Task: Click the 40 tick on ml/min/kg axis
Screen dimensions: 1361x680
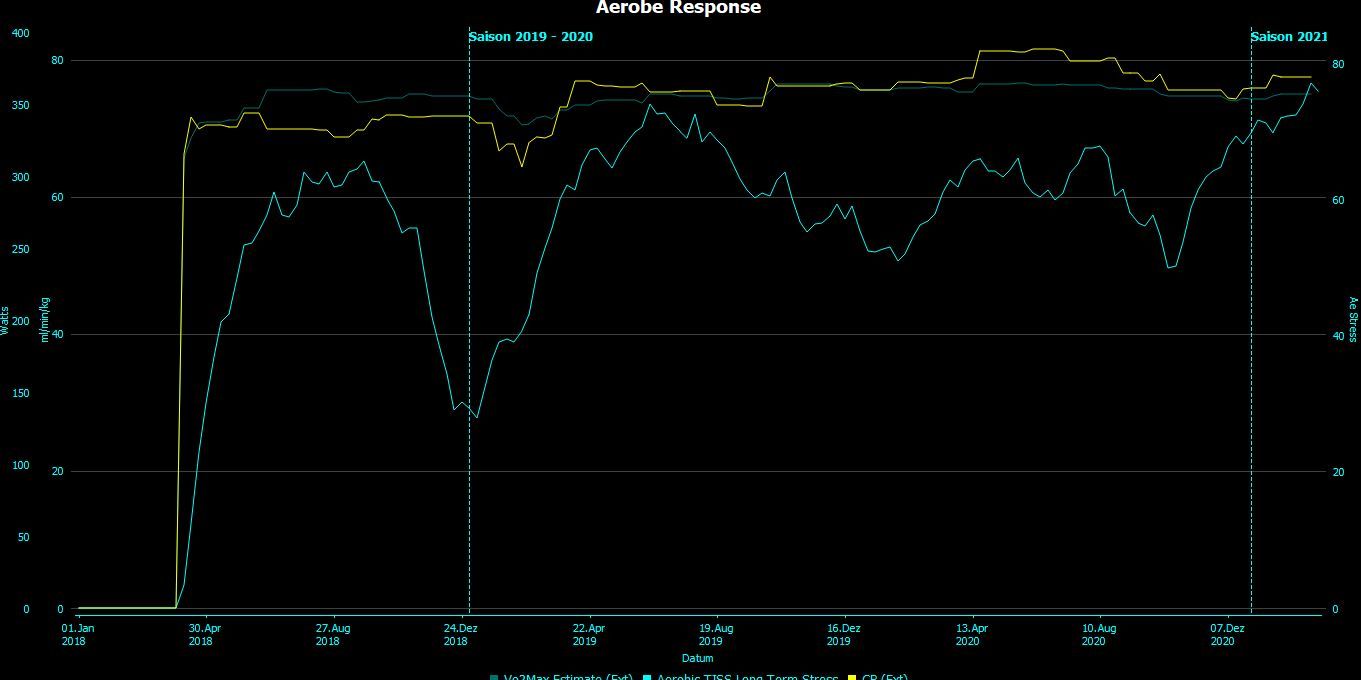Action: pyautogui.click(x=57, y=334)
